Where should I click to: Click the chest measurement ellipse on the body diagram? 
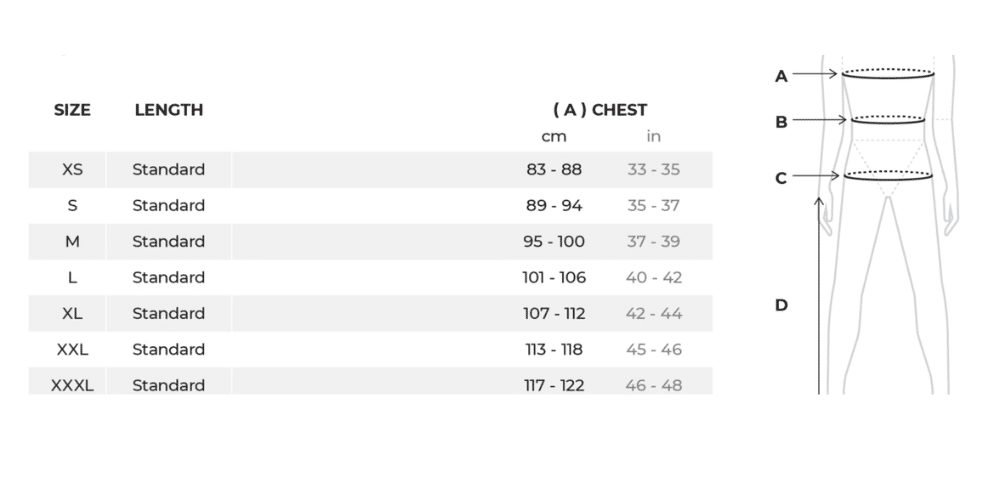click(x=888, y=73)
